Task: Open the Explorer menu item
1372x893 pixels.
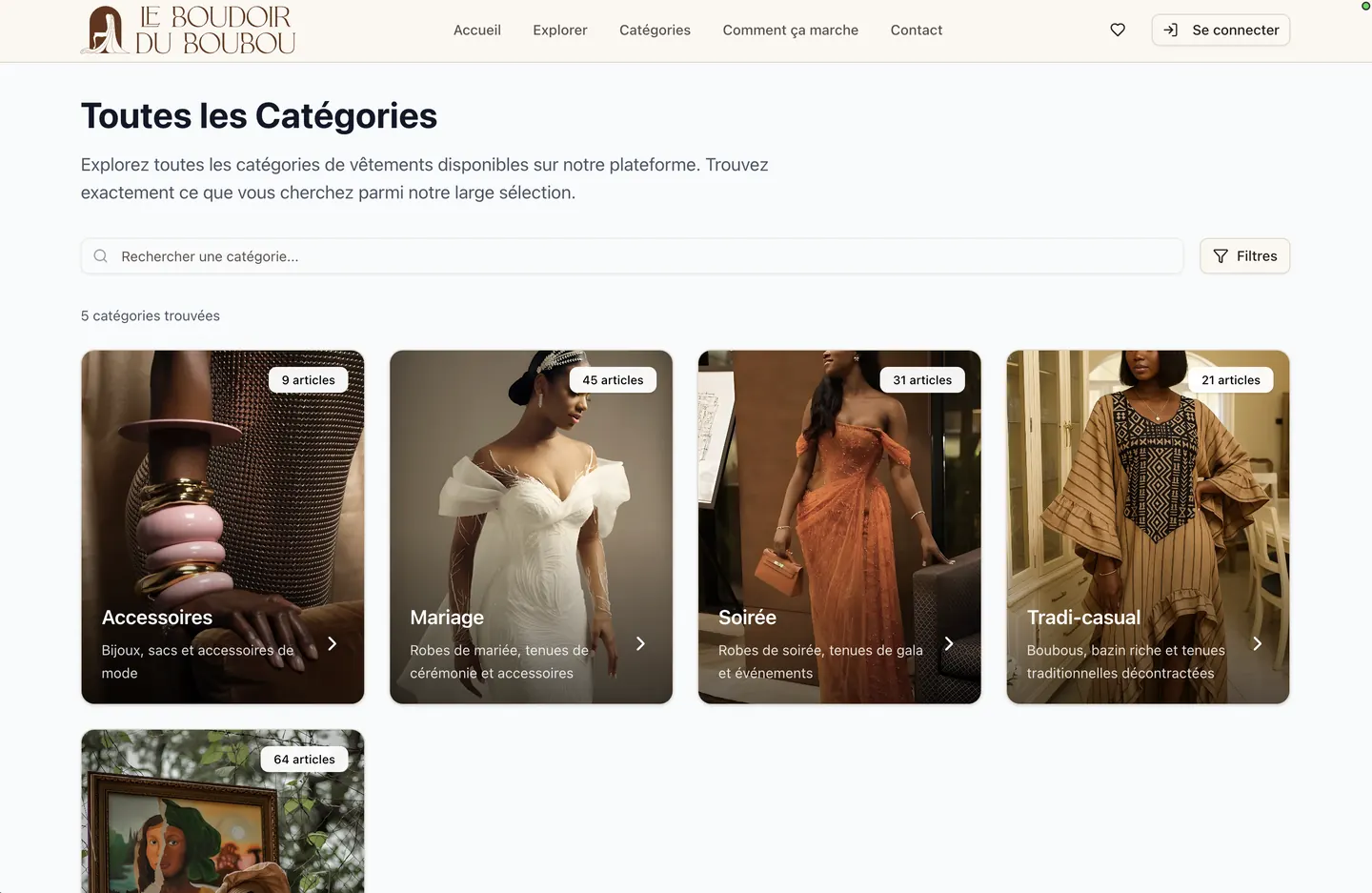Action: 560,30
